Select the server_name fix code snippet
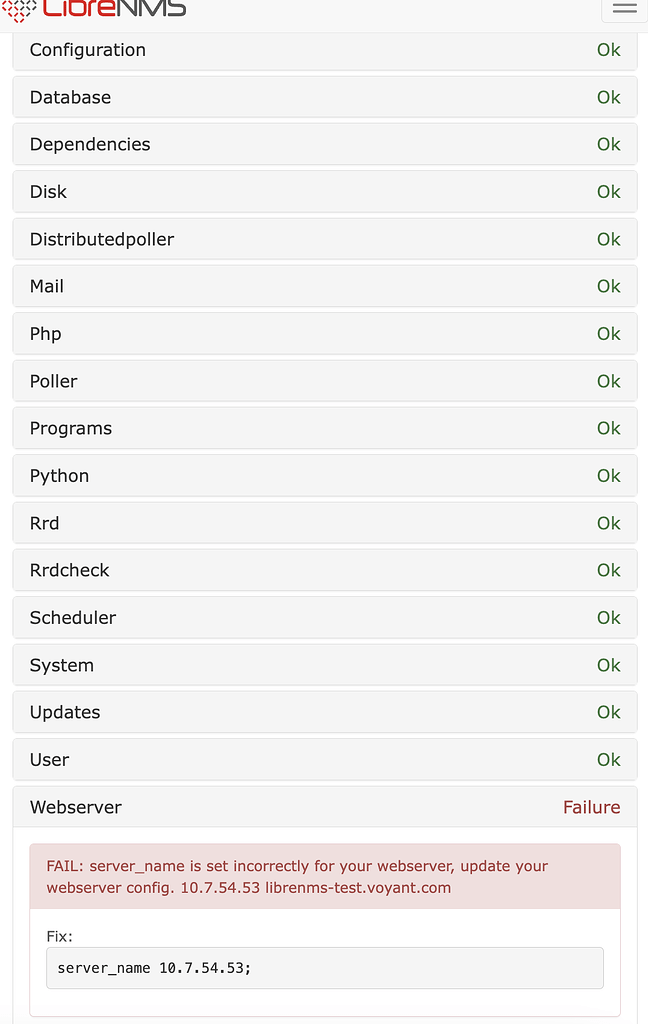This screenshot has width=648, height=1024. click(x=324, y=968)
